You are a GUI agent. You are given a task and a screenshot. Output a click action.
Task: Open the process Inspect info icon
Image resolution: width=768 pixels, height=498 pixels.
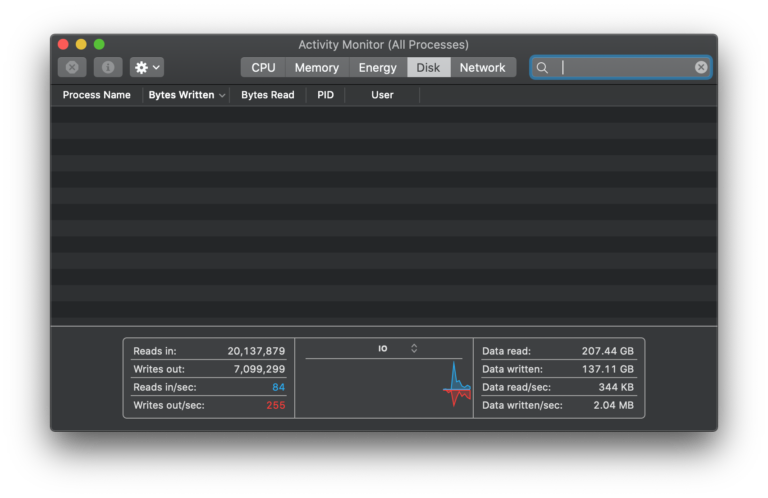point(108,67)
